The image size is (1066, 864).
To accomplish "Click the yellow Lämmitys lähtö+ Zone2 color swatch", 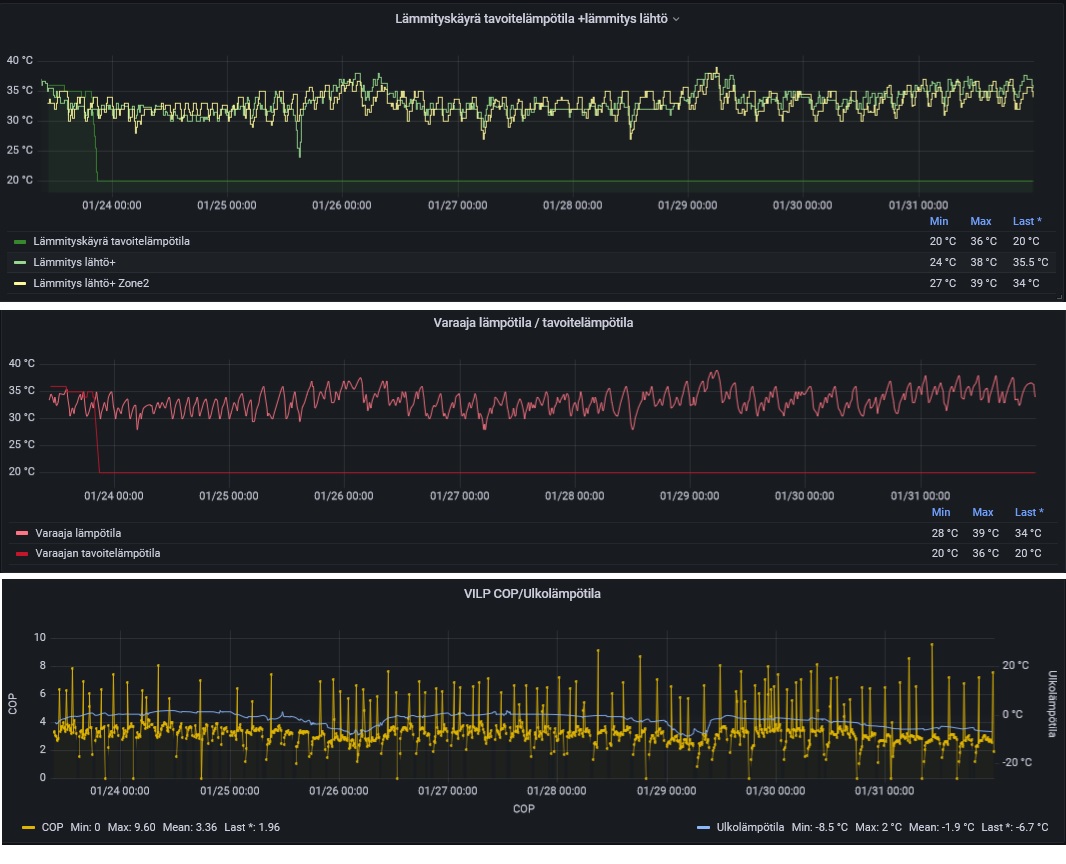I will pyautogui.click(x=21, y=284).
